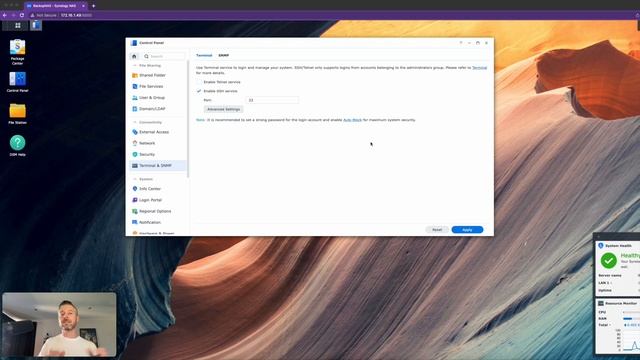This screenshot has height=360, width=640.
Task: Click the Network sidebar icon
Action: [135, 143]
